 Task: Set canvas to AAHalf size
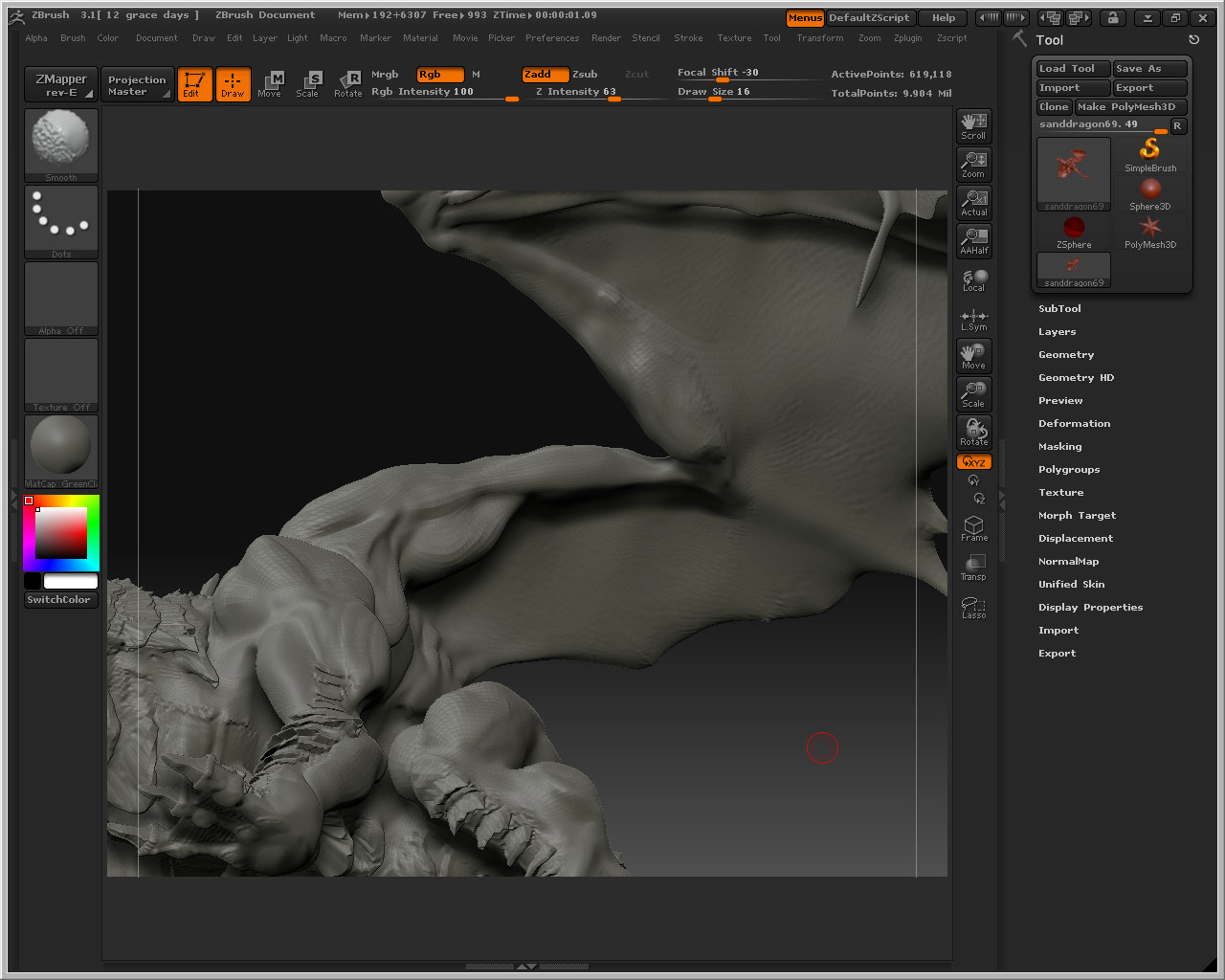(974, 241)
